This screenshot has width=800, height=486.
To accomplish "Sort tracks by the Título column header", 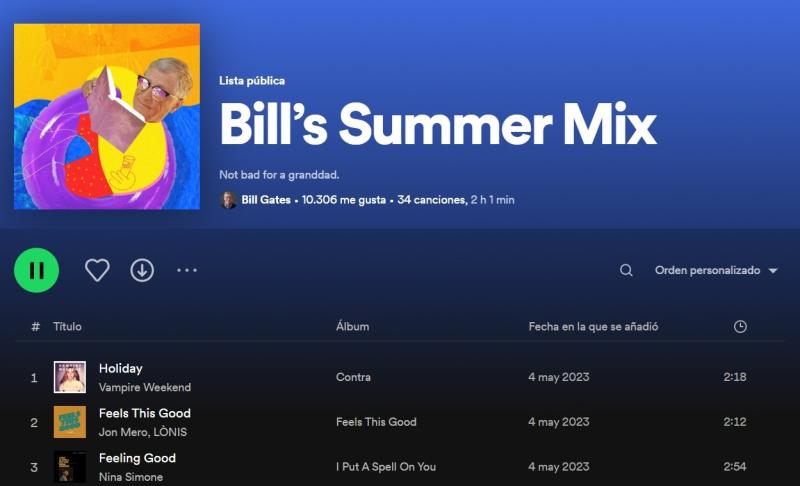I will click(67, 326).
